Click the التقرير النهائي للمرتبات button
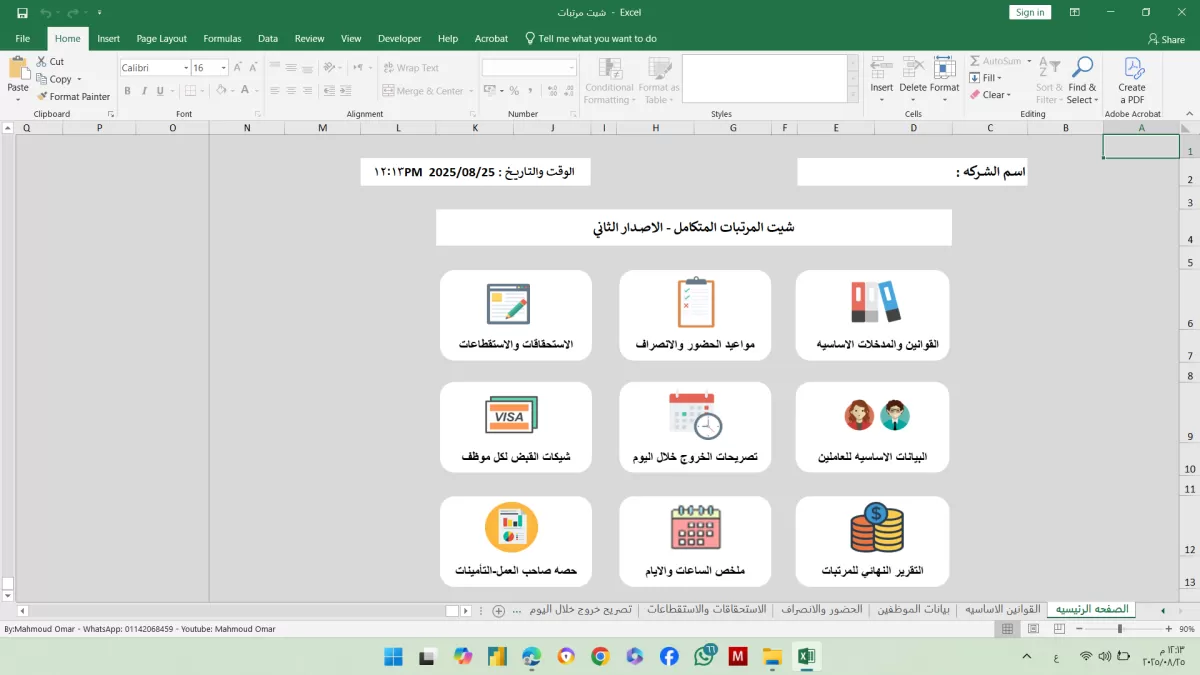The image size is (1200, 675). tap(872, 542)
